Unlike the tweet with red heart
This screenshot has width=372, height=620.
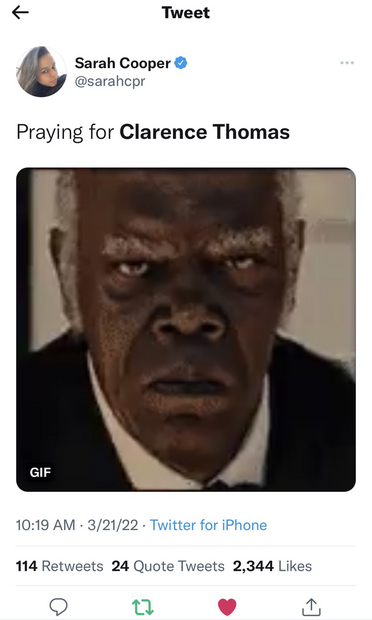(x=227, y=607)
